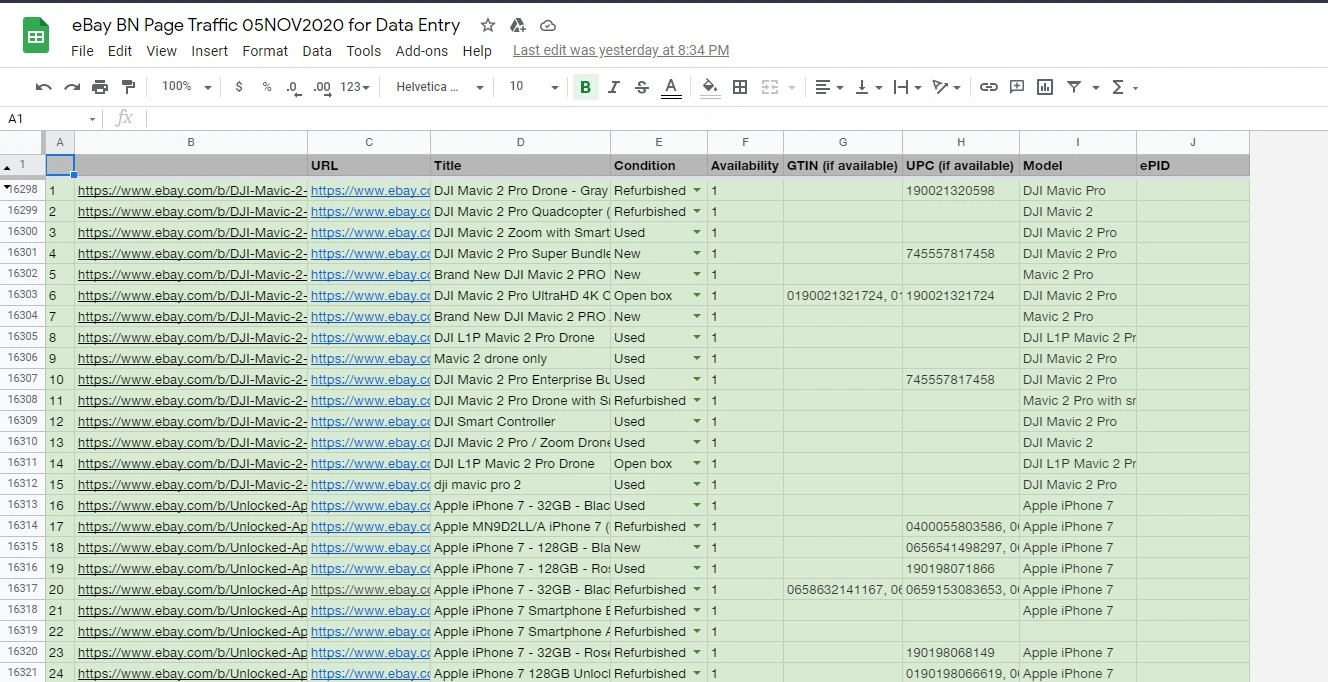The width and height of the screenshot is (1328, 682).
Task: Open the Name box dropdown arrow
Action: [x=92, y=119]
